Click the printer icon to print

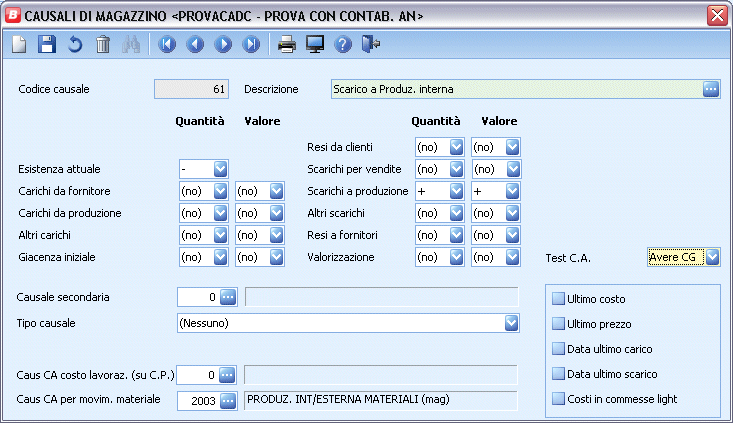[287, 44]
